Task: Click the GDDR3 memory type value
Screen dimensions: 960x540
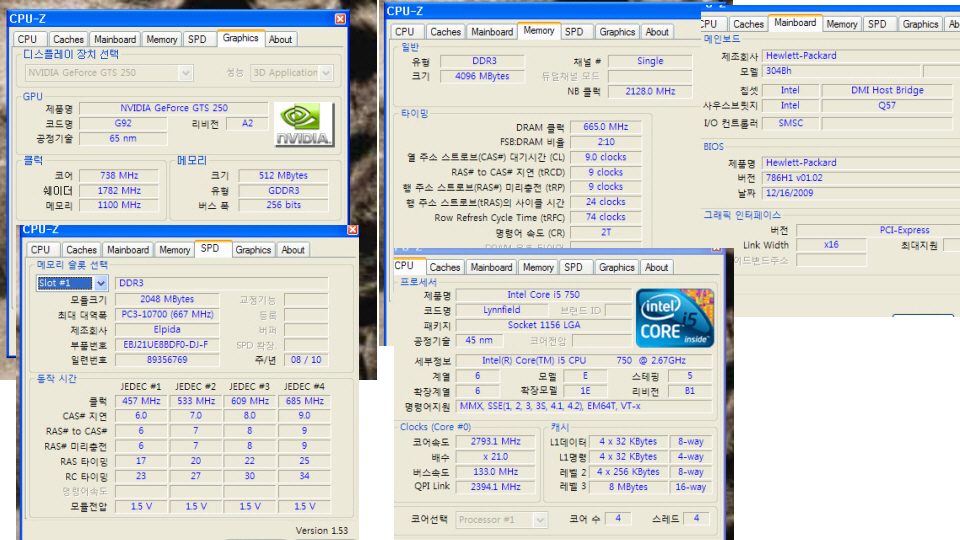Action: click(x=283, y=191)
